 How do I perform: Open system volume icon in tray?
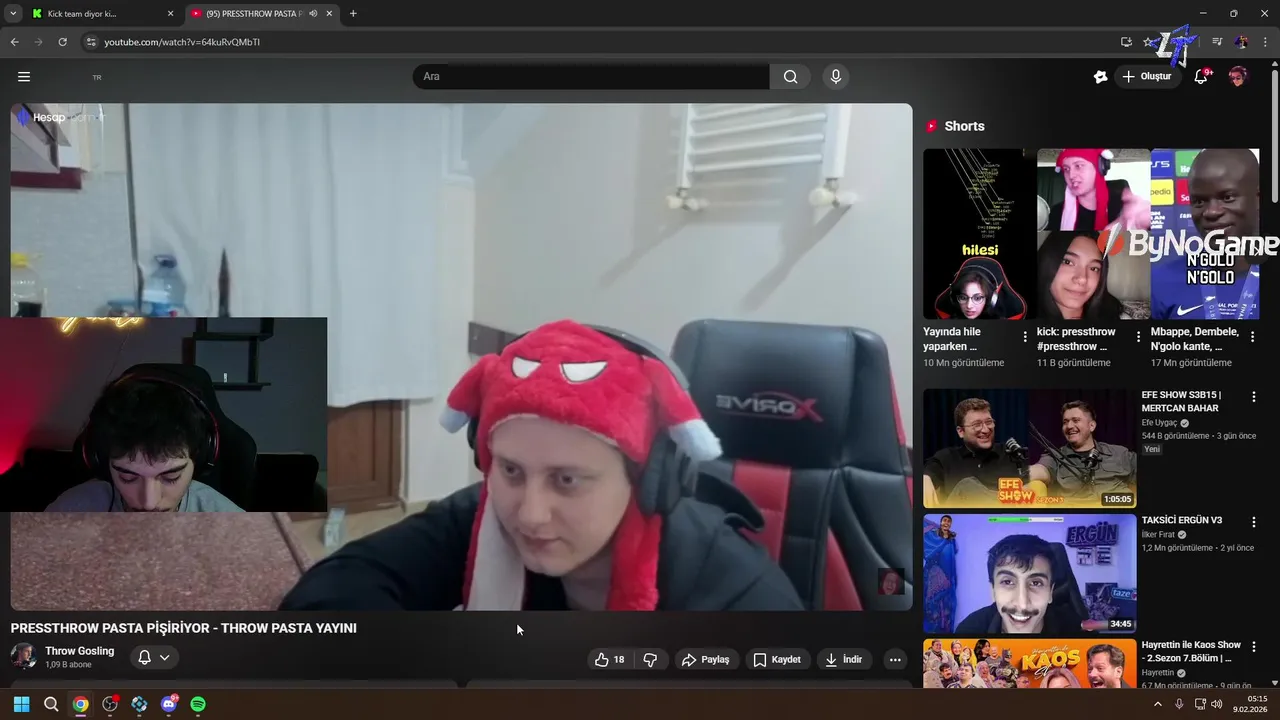coord(1216,704)
